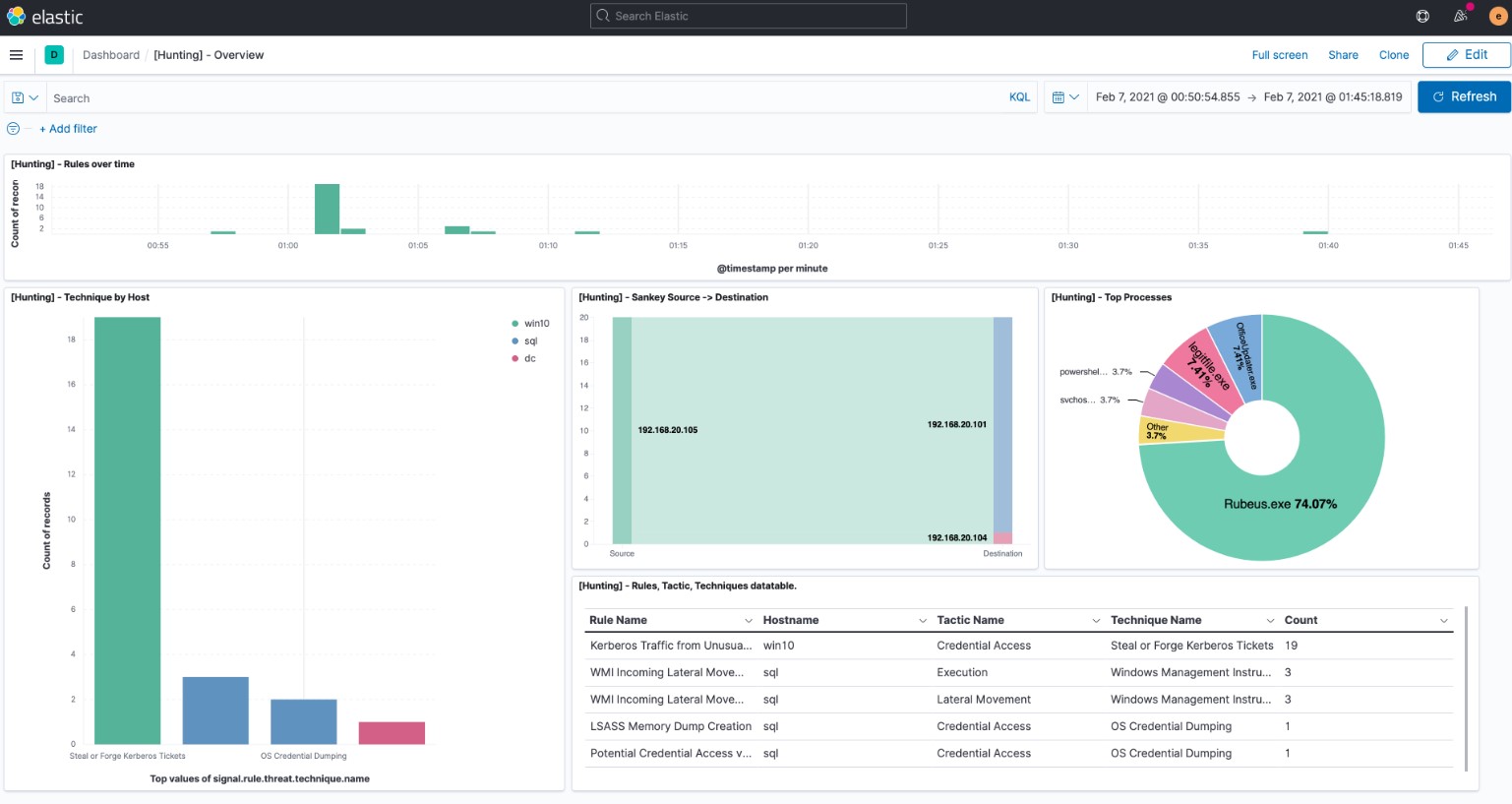Image resolution: width=1512 pixels, height=804 pixels.
Task: Open the date quick menu calendar dropdown
Action: coord(1065,97)
